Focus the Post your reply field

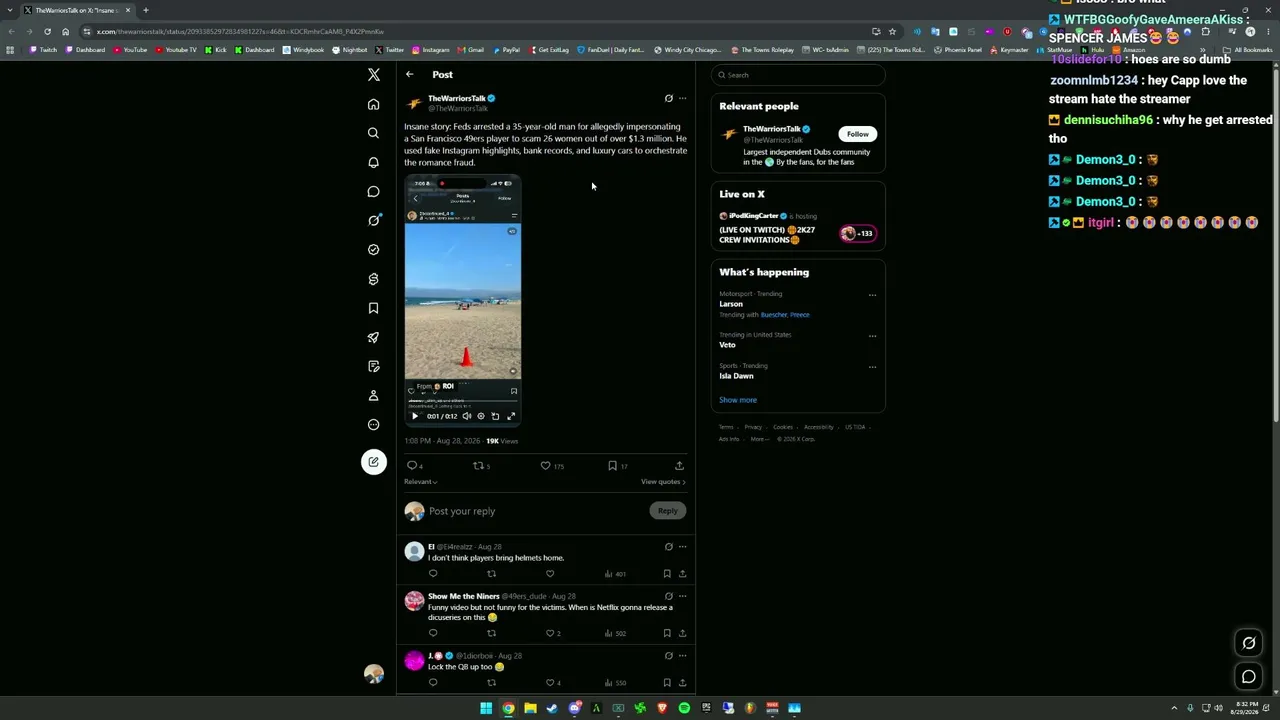536,511
